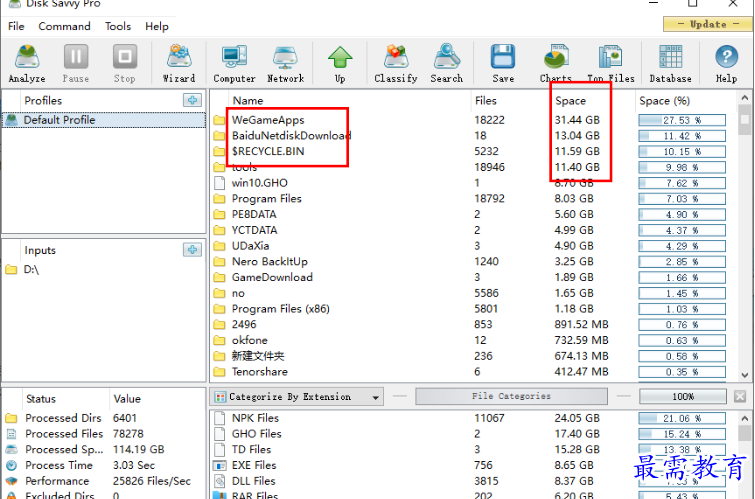Screen dimensions: 755x499
Task: Start disk analysis with Analyze
Action: [27, 64]
